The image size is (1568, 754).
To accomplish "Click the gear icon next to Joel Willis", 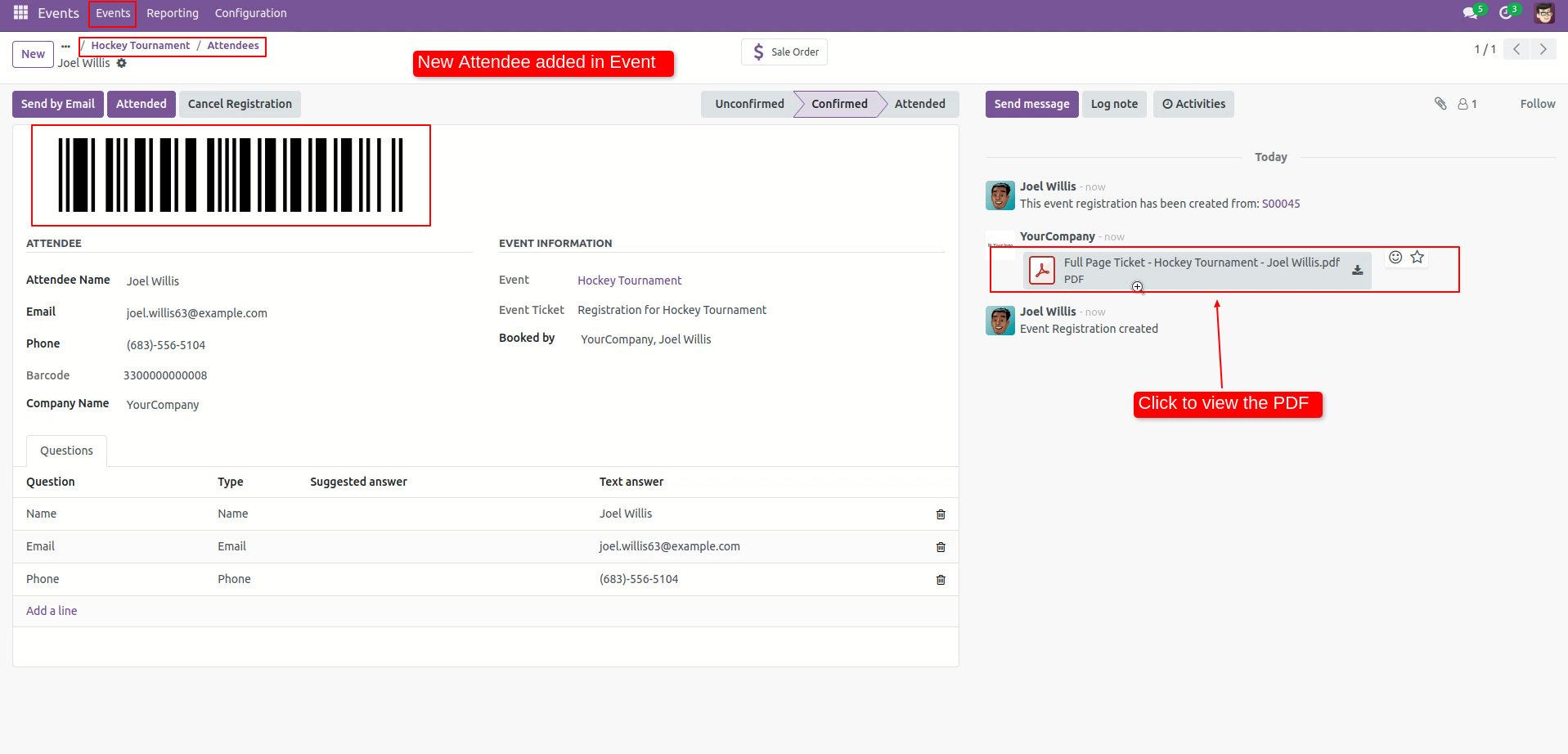I will pos(122,63).
